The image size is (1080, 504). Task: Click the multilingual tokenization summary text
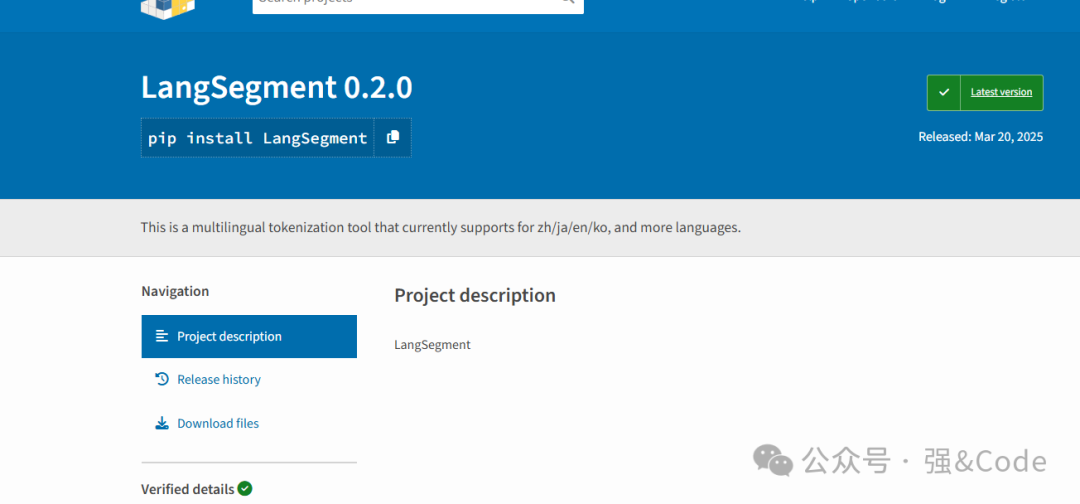(x=441, y=227)
